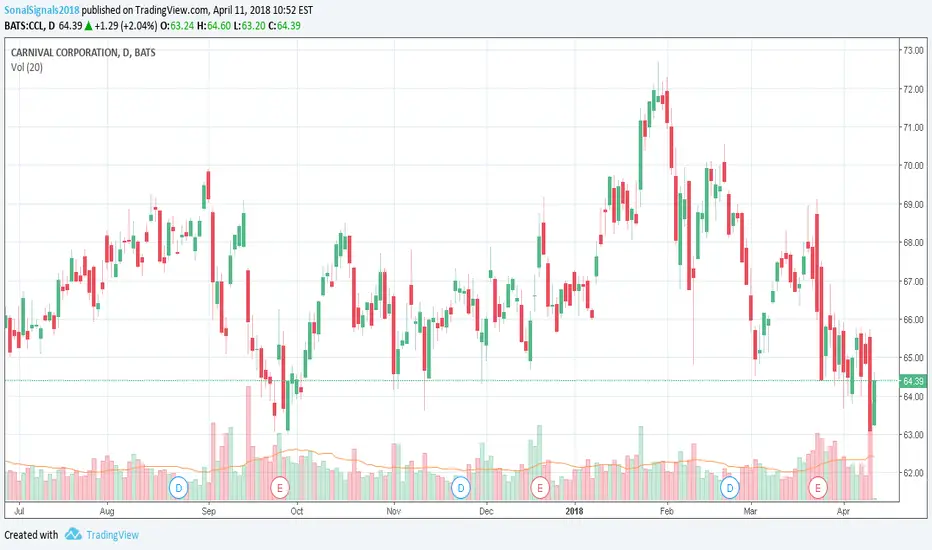Click the H:64.60 high value
The width and height of the screenshot is (932, 550).
coord(214,26)
